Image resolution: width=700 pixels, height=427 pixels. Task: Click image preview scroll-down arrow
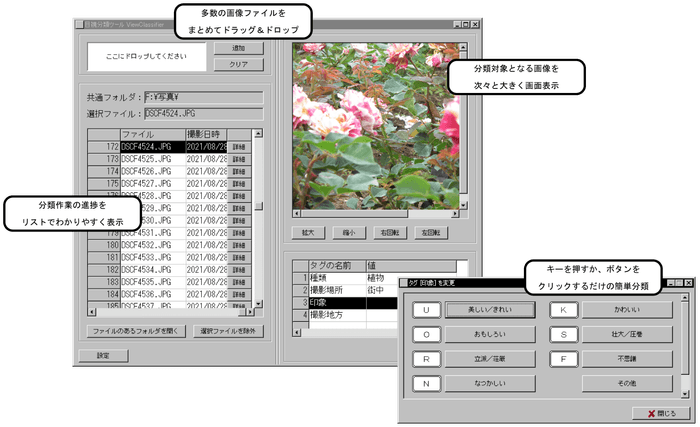(x=463, y=205)
